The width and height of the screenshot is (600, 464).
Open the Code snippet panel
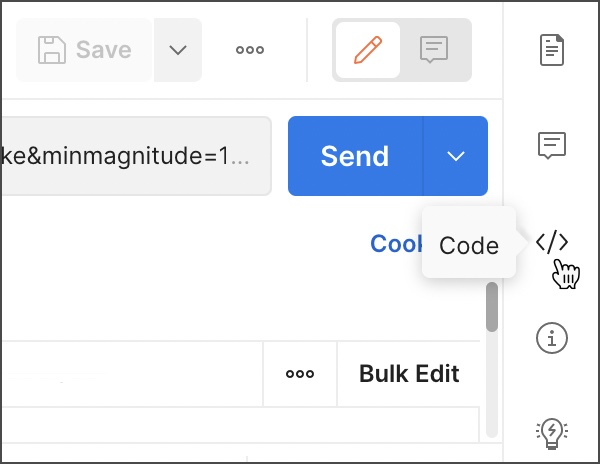[x=552, y=242]
